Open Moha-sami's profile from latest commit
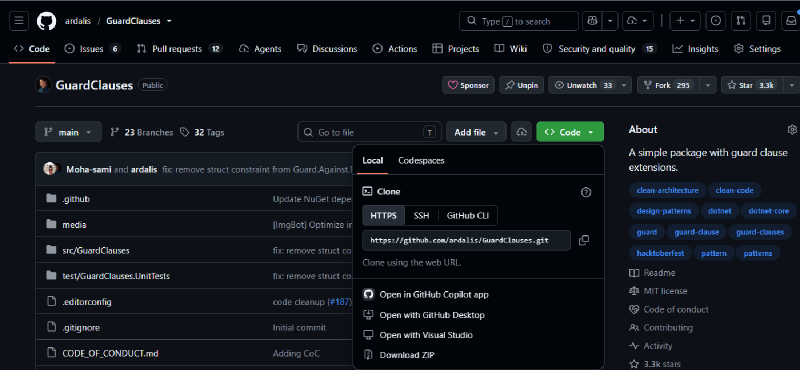The width and height of the screenshot is (800, 370). click(89, 169)
